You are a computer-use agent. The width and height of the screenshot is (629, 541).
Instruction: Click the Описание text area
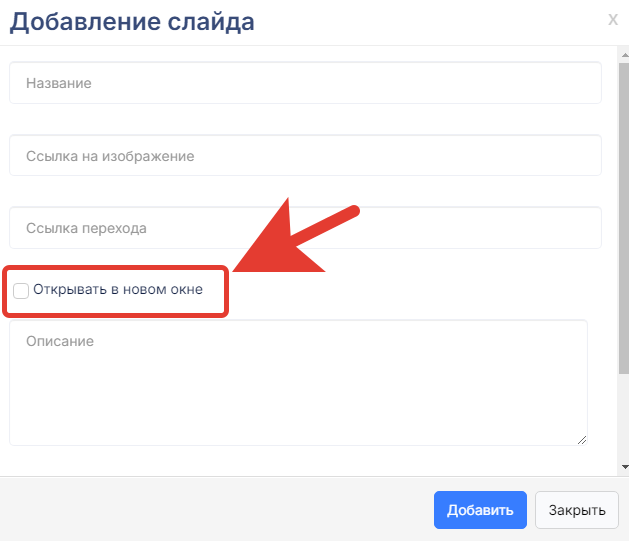click(x=298, y=383)
